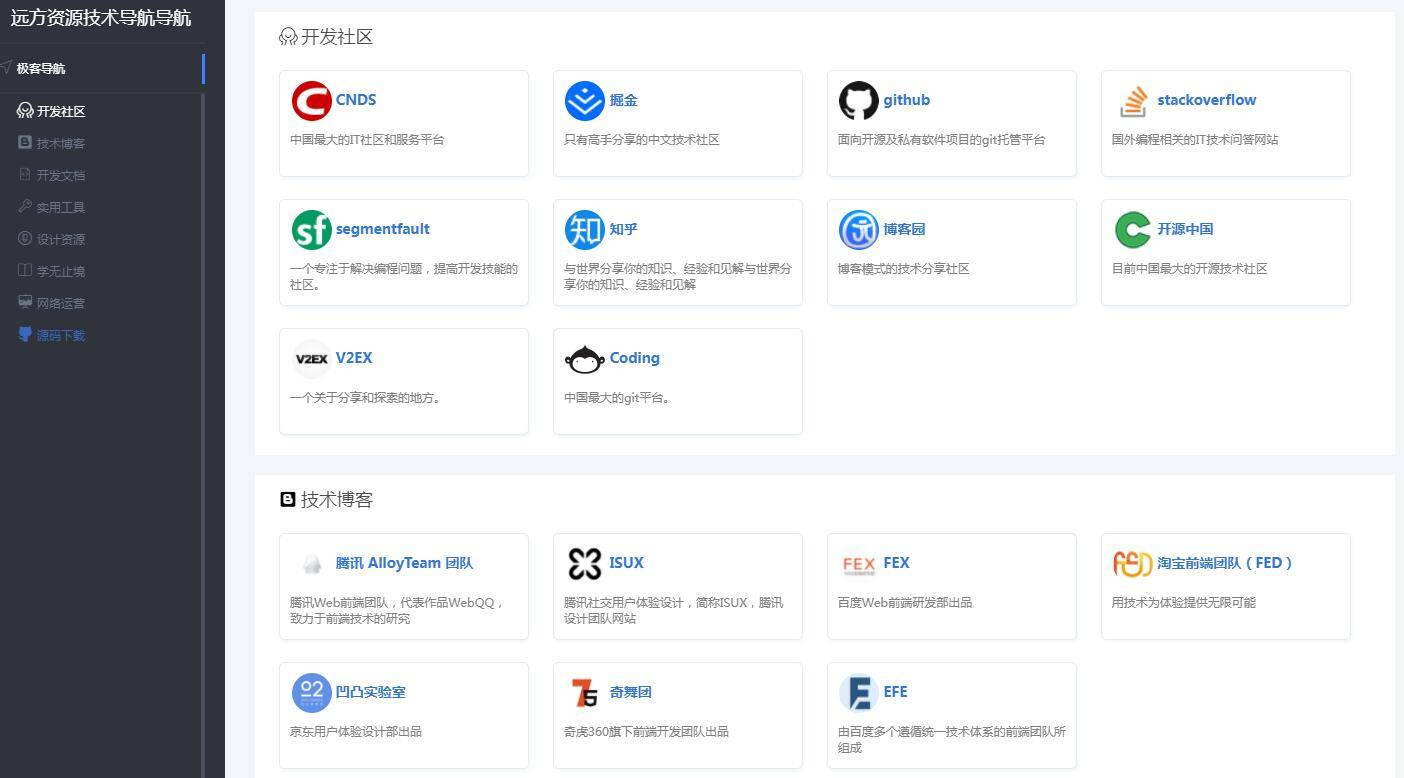Screen dimensions: 1404x778
Task: Open the EFE title link
Action: (x=896, y=692)
